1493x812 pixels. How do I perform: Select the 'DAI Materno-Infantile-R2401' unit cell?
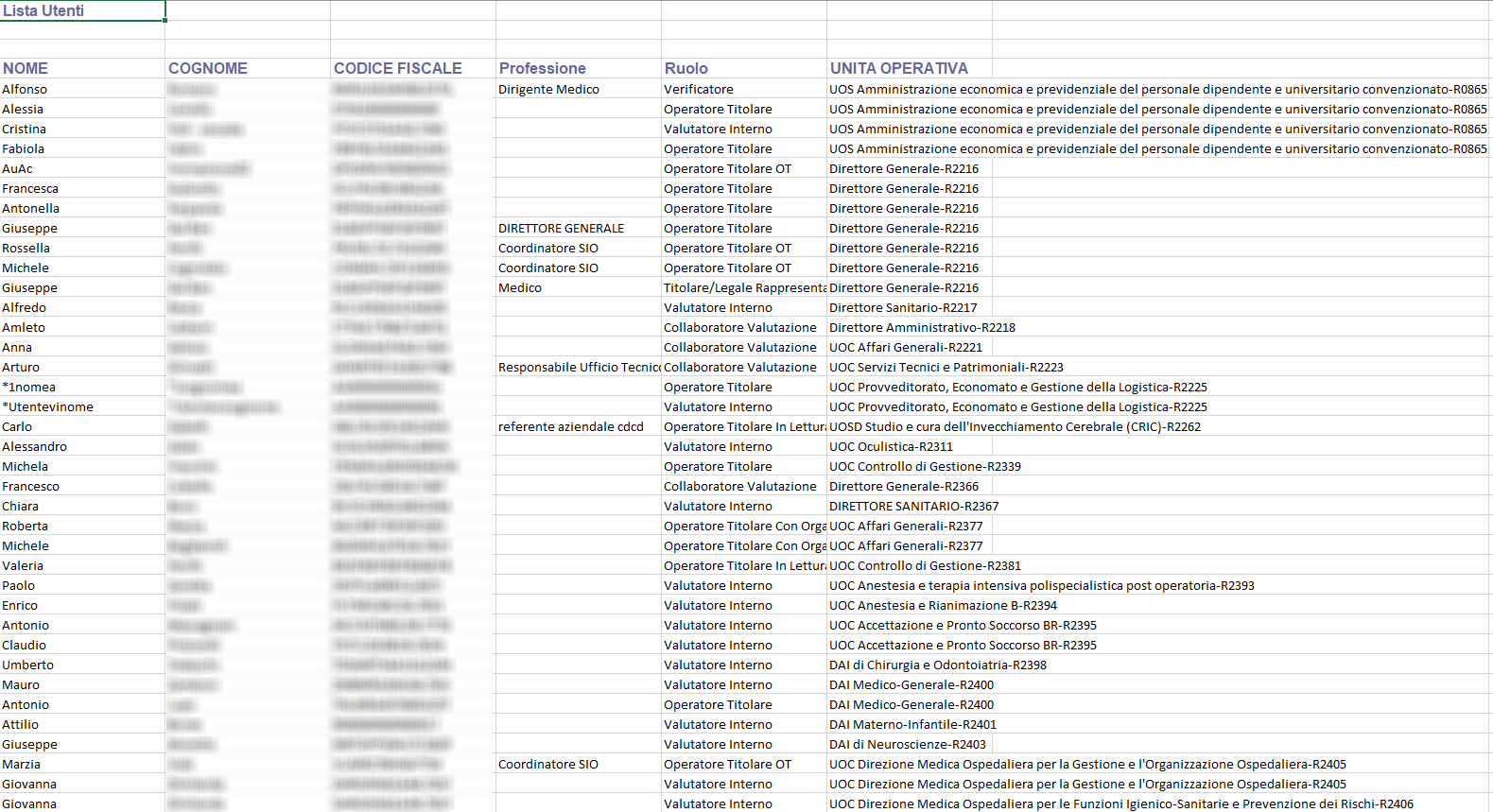pyautogui.click(x=912, y=724)
